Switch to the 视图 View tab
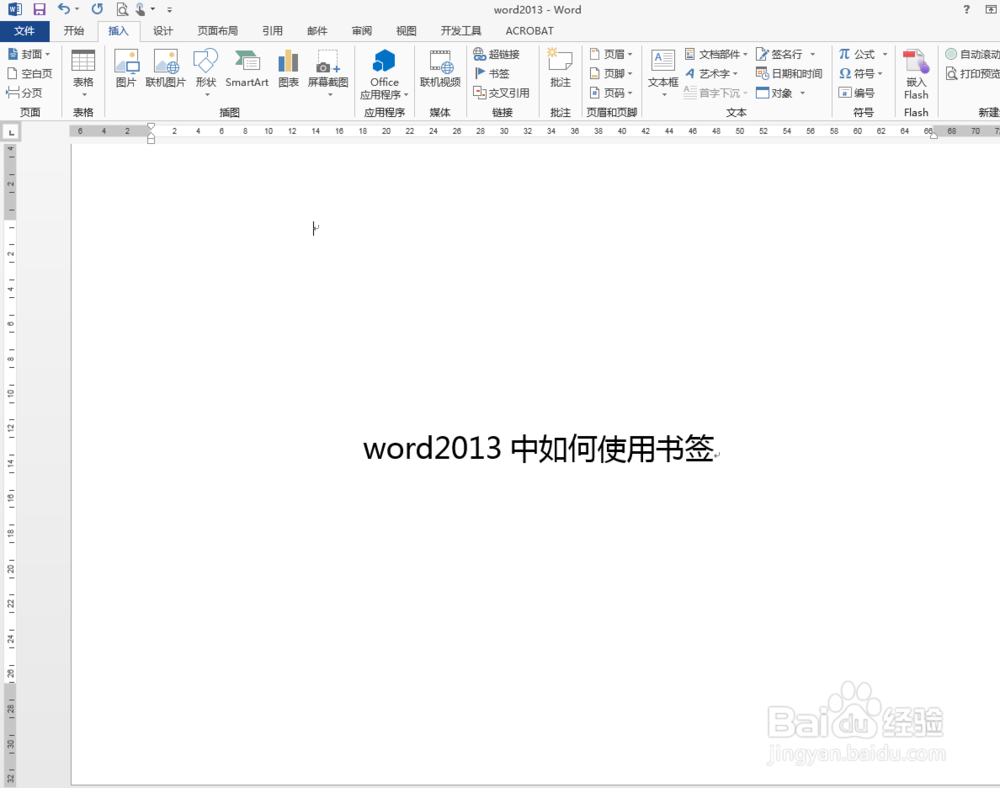The width and height of the screenshot is (1000, 788). click(x=406, y=31)
